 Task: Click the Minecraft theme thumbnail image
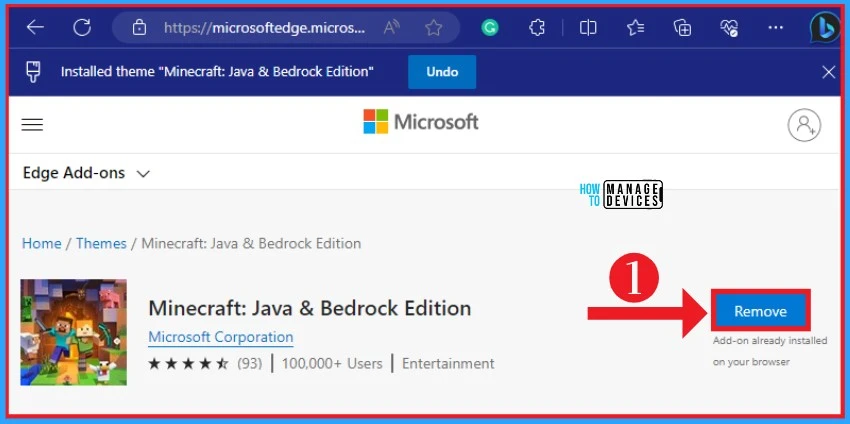74,332
